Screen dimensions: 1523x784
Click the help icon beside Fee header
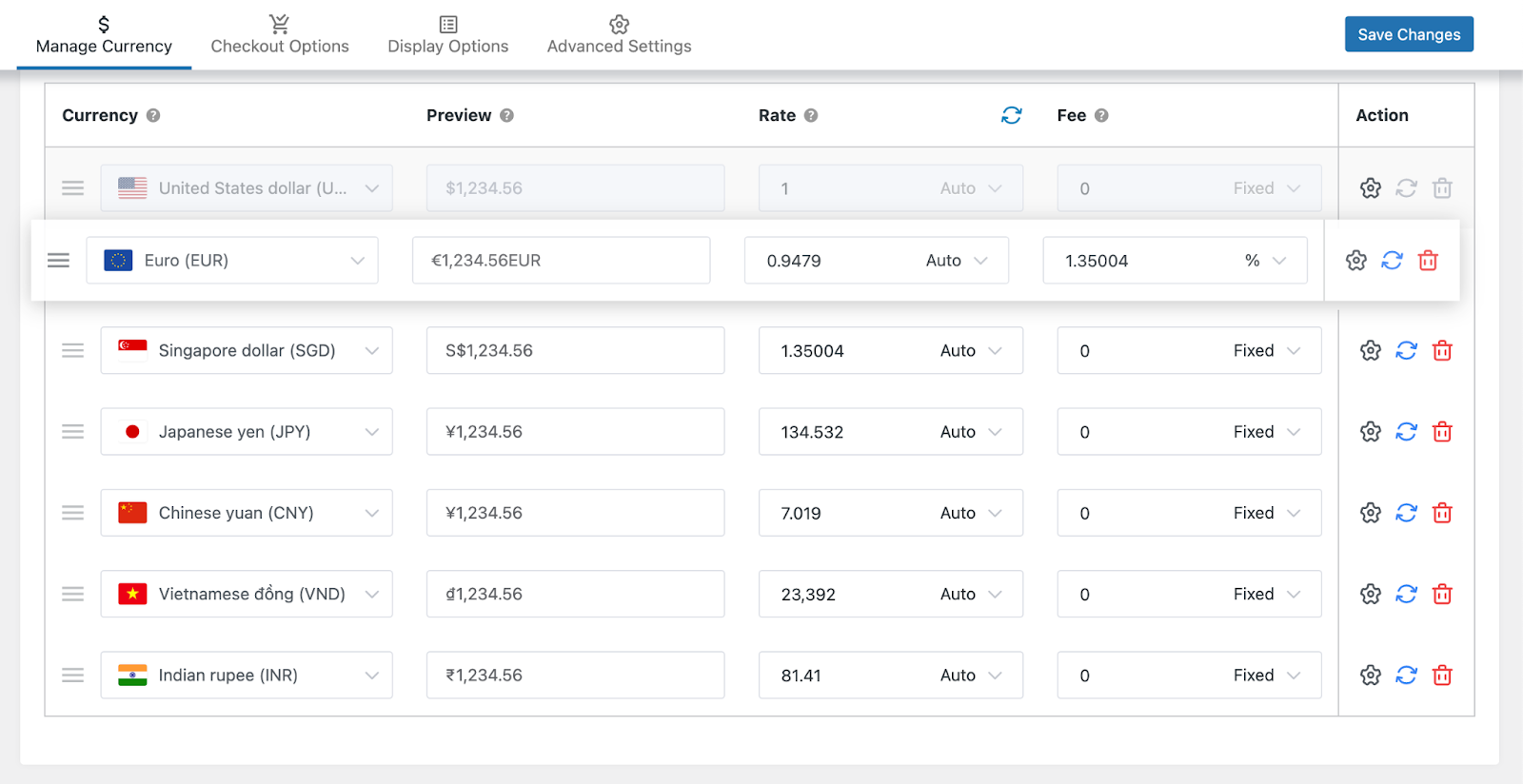click(1101, 115)
